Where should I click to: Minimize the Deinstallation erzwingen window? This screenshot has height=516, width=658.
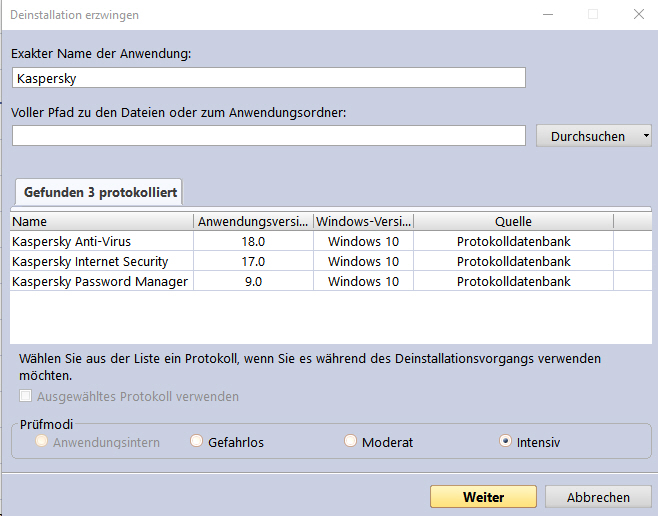tap(548, 15)
